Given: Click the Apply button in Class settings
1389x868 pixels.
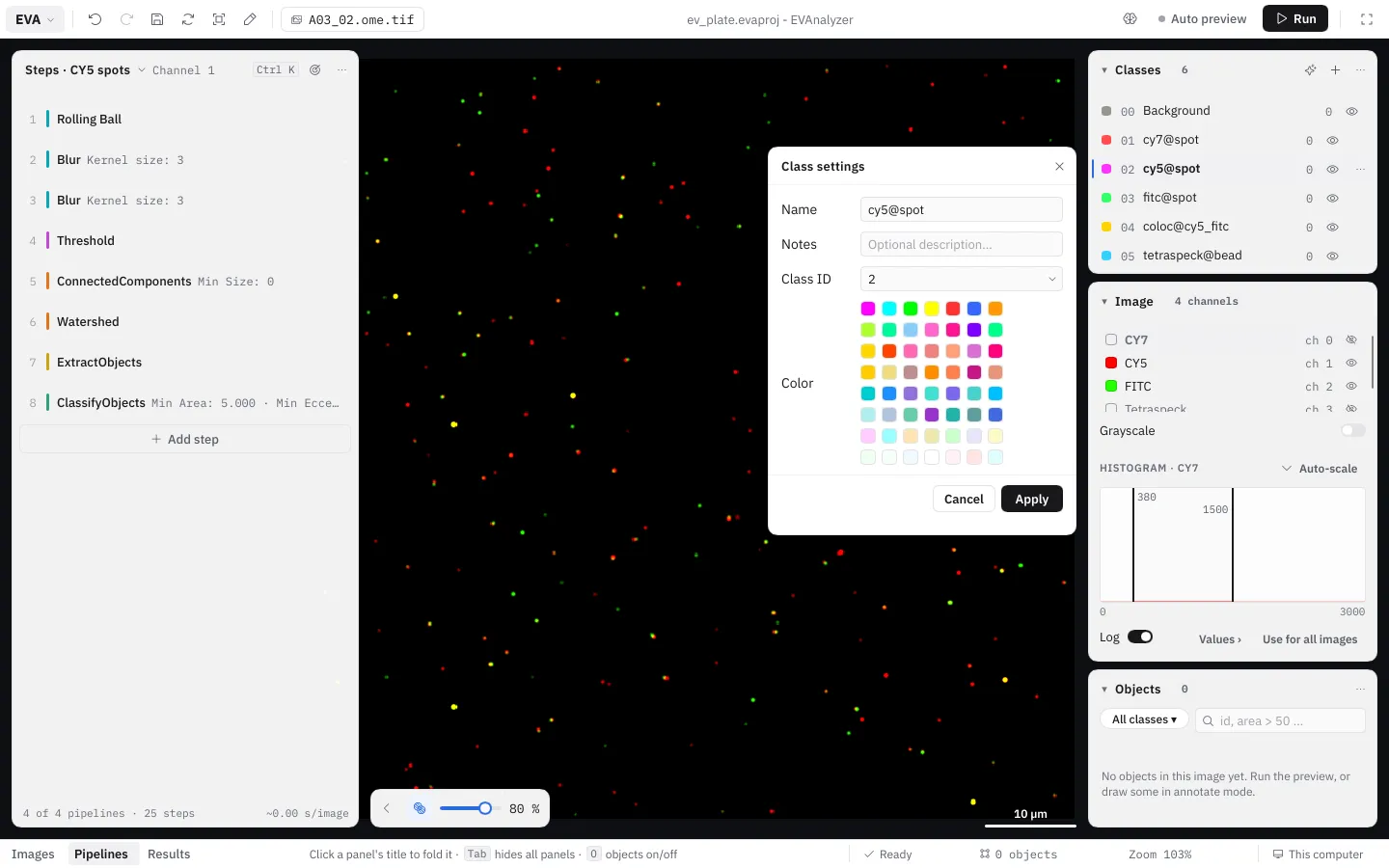Looking at the screenshot, I should coord(1031,499).
